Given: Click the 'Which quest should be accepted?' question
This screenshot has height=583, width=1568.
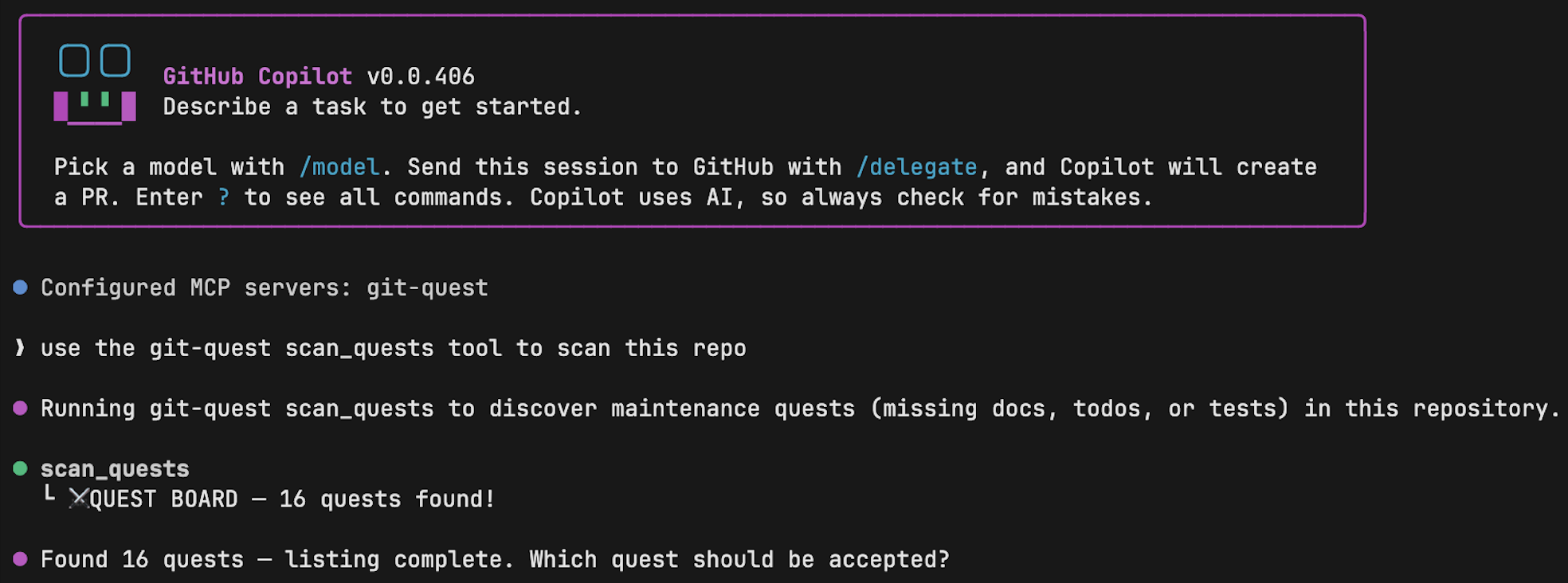Looking at the screenshot, I should tap(739, 559).
